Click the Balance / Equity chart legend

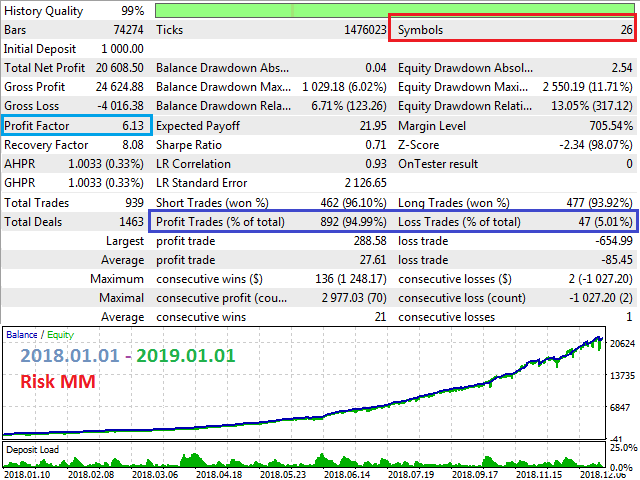pyautogui.click(x=35, y=335)
